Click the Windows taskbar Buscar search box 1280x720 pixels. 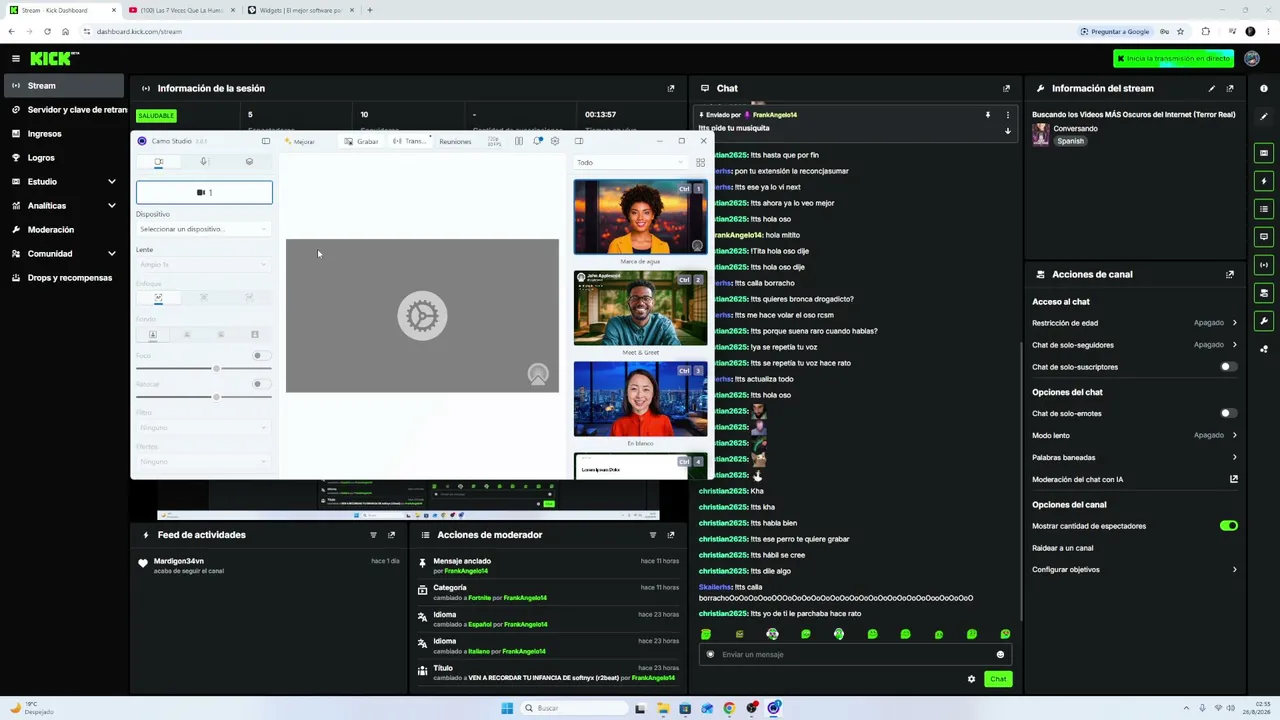pyautogui.click(x=572, y=708)
